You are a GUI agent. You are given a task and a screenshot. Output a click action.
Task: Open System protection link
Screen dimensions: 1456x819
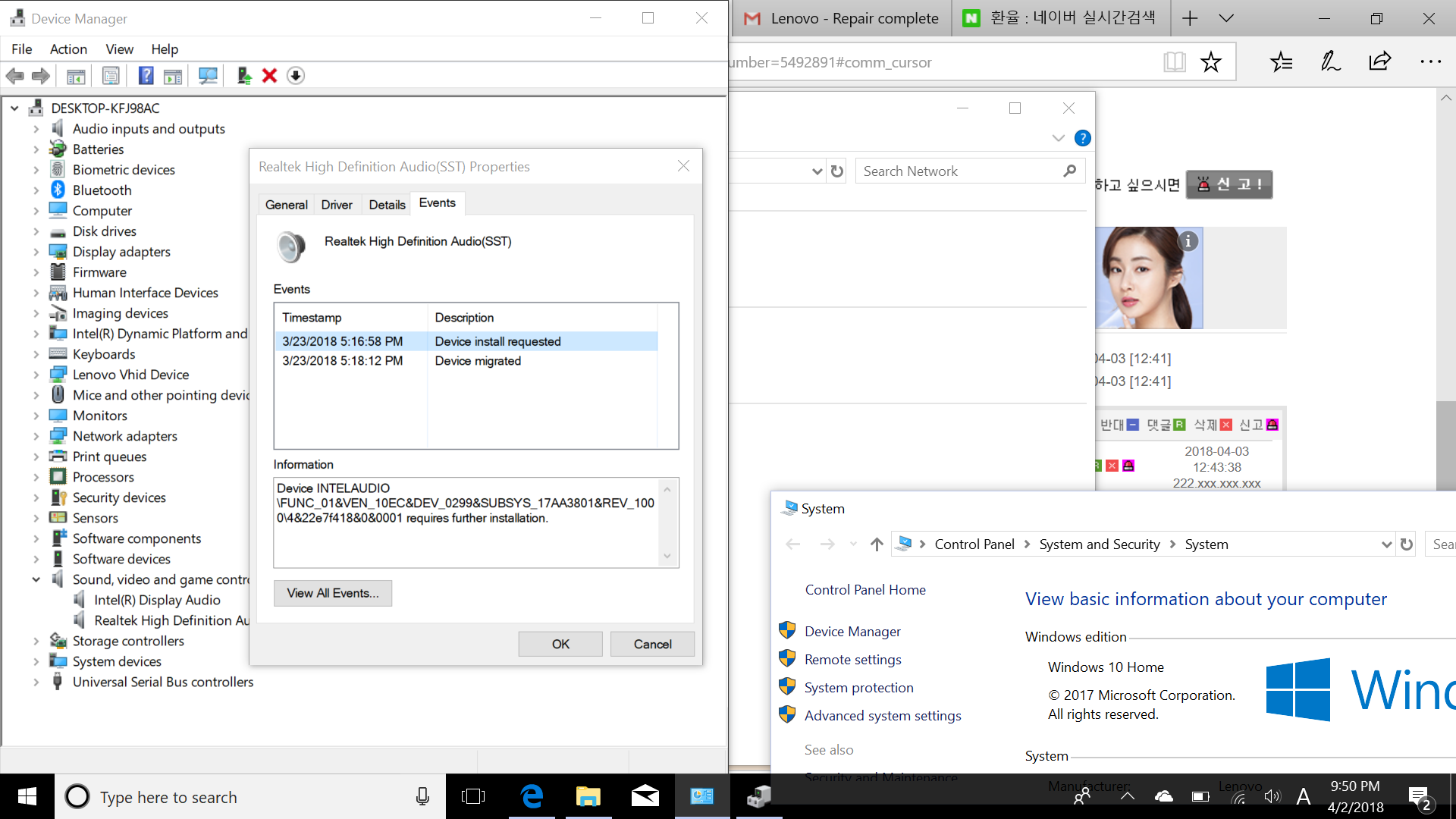858,688
